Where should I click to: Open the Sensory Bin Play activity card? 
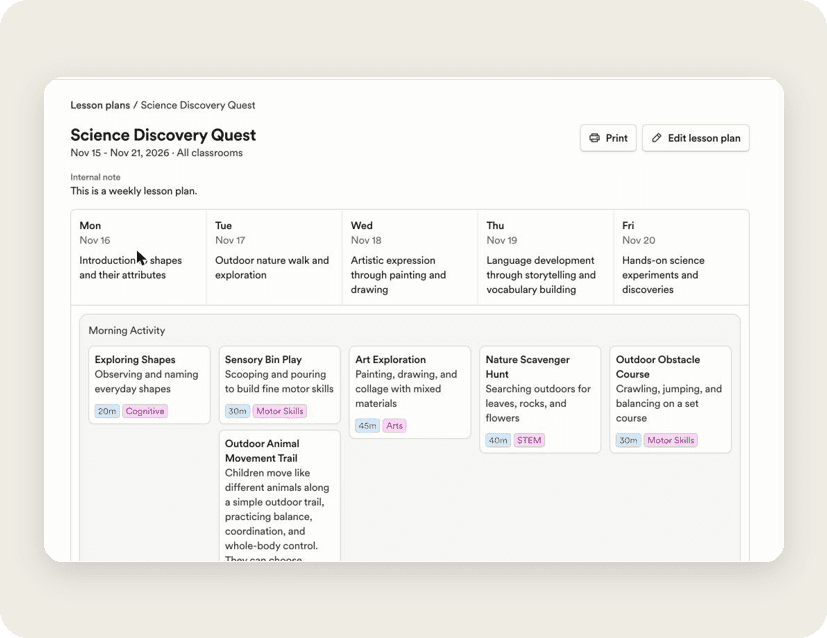(x=280, y=385)
